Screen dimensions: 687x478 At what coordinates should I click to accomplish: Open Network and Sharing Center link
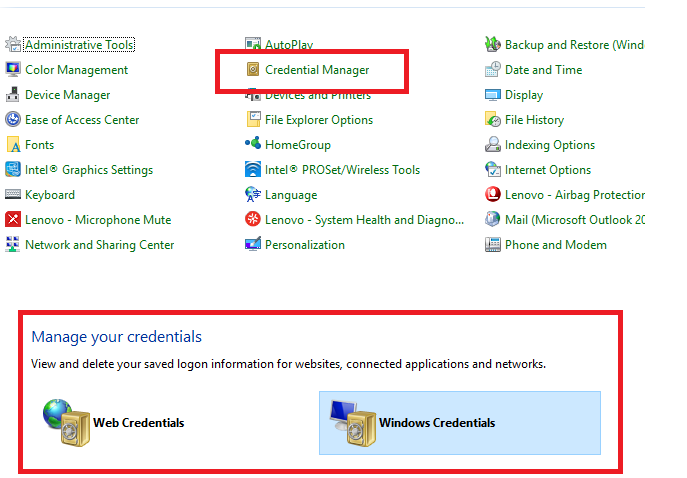pyautogui.click(x=99, y=244)
